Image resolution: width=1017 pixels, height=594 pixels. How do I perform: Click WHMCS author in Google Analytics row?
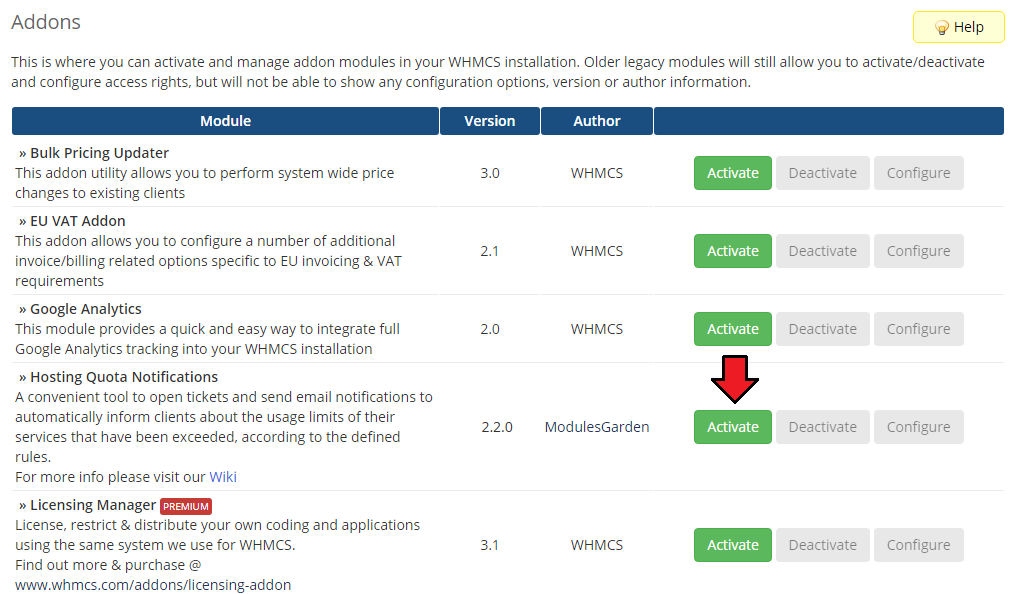click(x=597, y=329)
